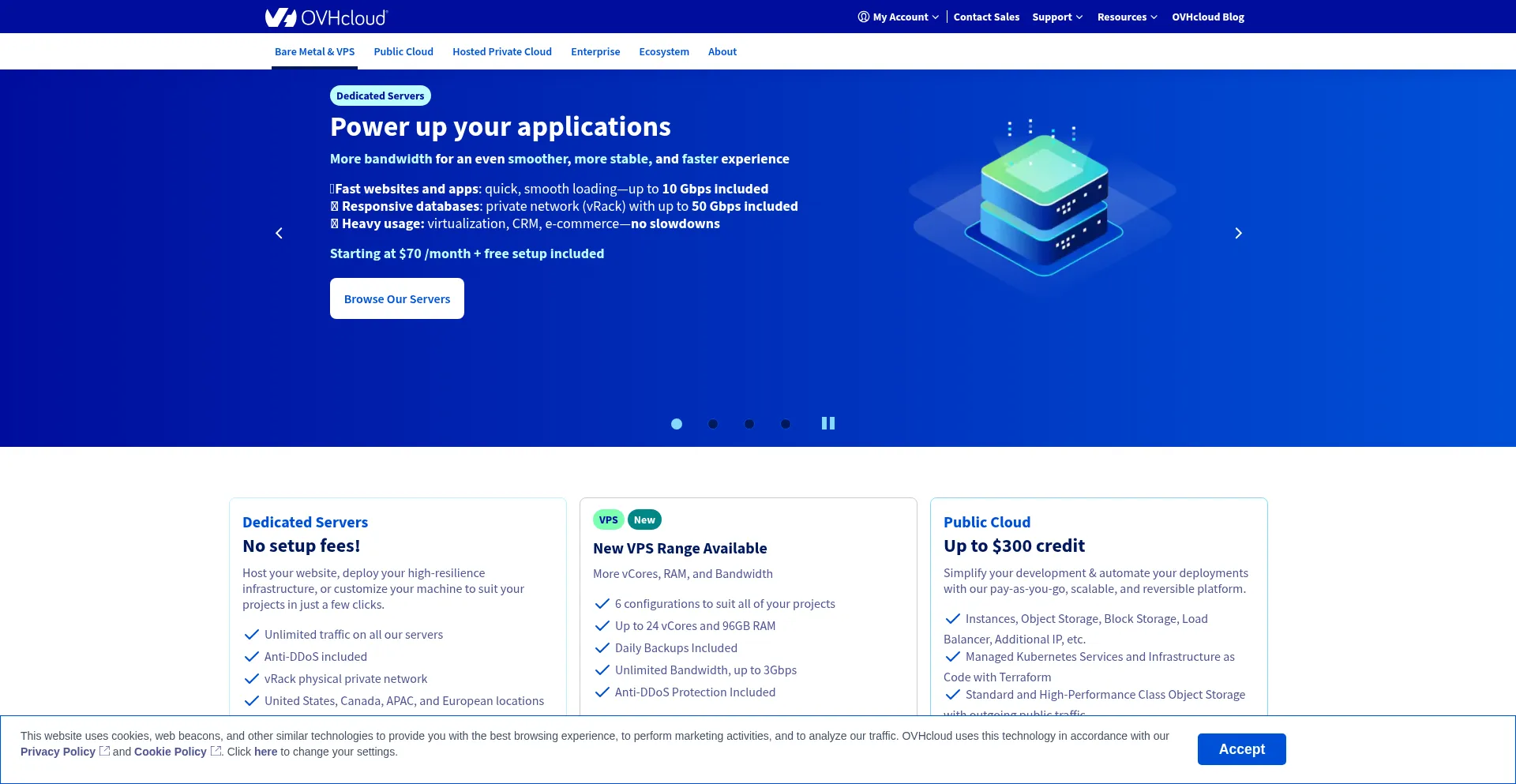Click the Browse Our Servers button

[x=397, y=298]
